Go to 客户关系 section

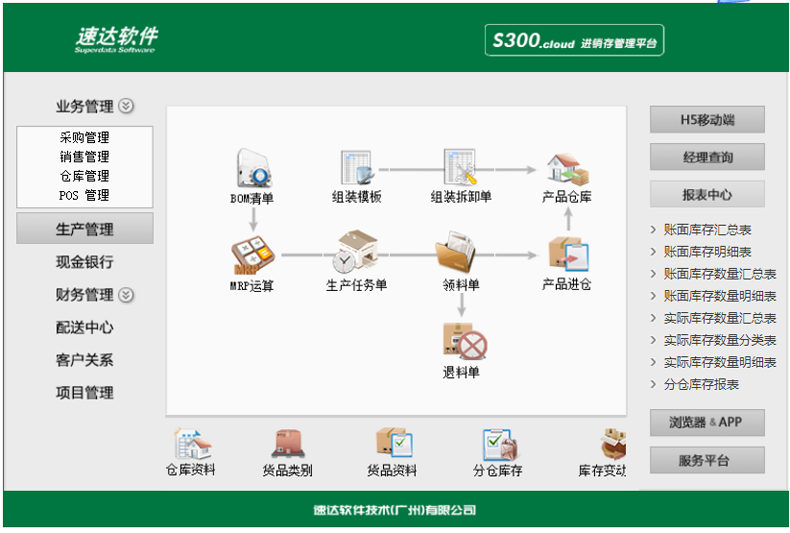click(85, 360)
